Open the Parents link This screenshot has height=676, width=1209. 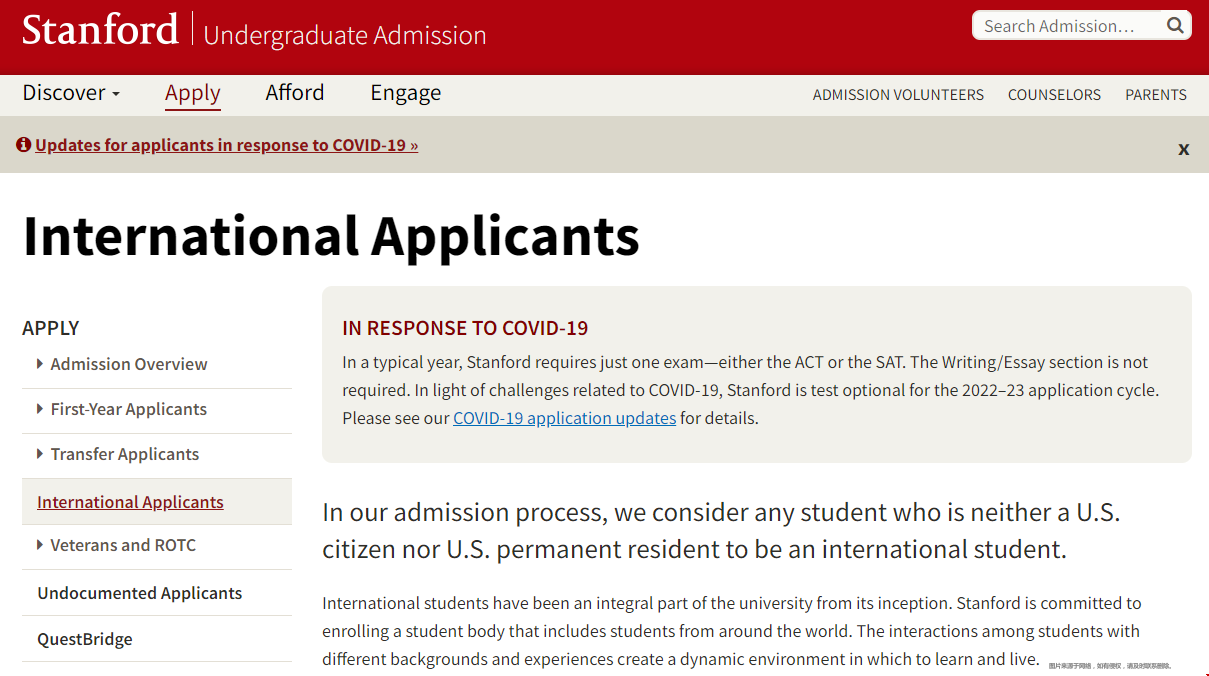point(1155,95)
